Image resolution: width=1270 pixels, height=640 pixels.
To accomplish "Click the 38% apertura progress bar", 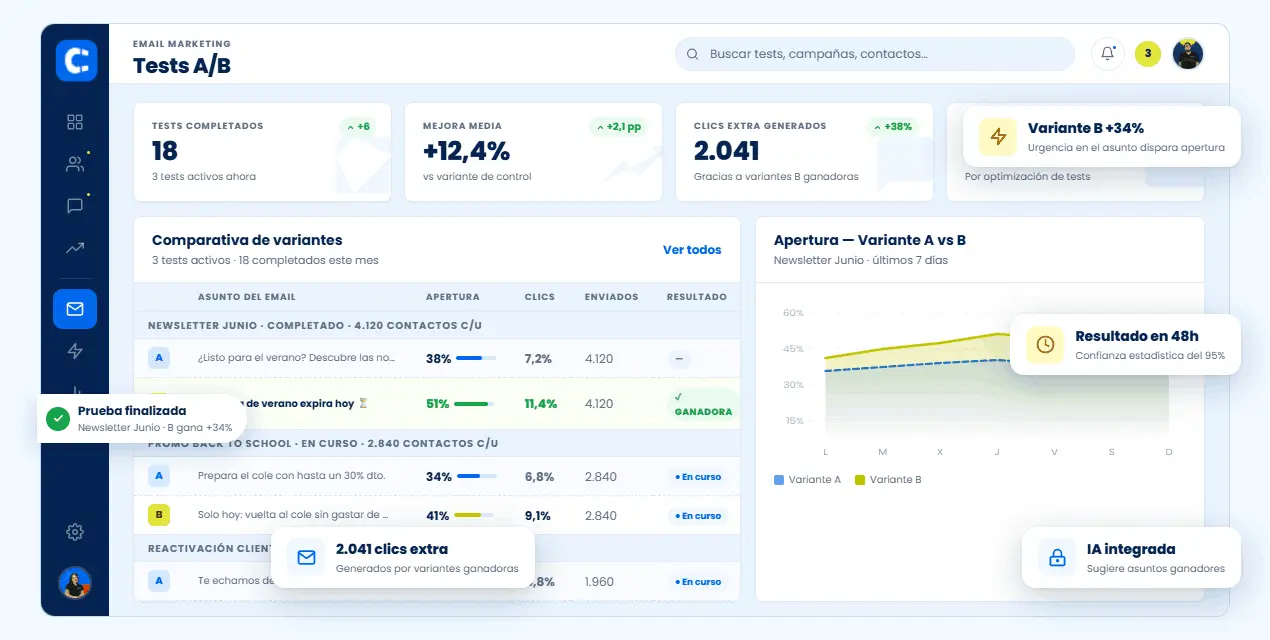I will point(475,358).
